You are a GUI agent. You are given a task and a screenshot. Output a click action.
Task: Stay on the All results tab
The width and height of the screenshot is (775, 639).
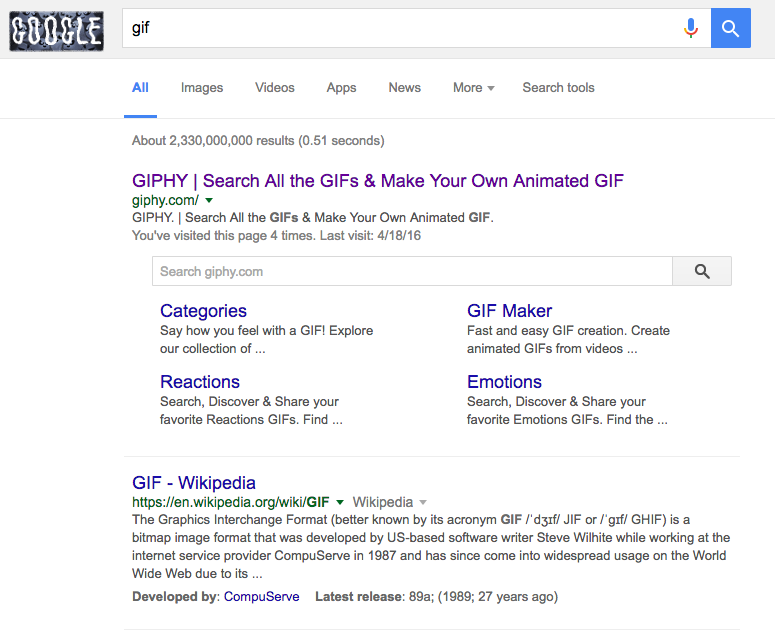click(x=140, y=87)
